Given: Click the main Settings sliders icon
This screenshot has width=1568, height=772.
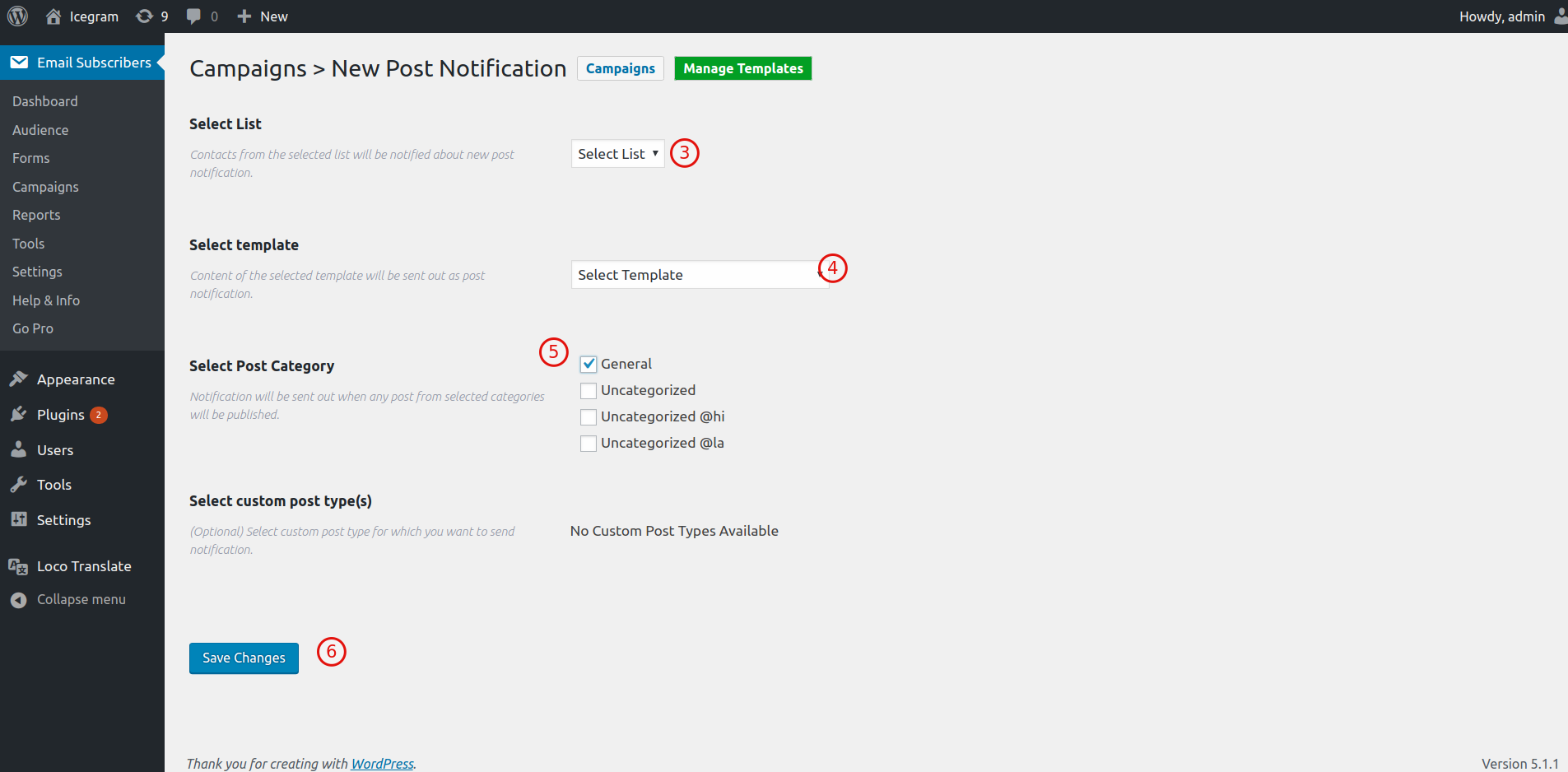Looking at the screenshot, I should [19, 519].
